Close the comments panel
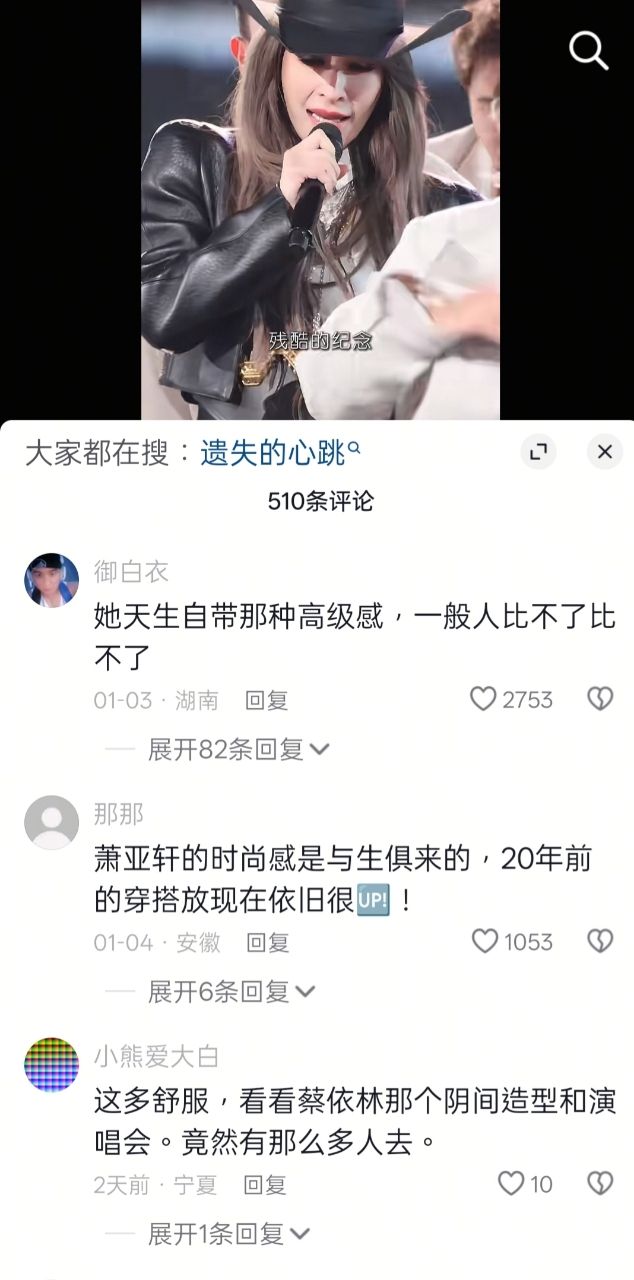Image resolution: width=634 pixels, height=1280 pixels. click(x=604, y=452)
